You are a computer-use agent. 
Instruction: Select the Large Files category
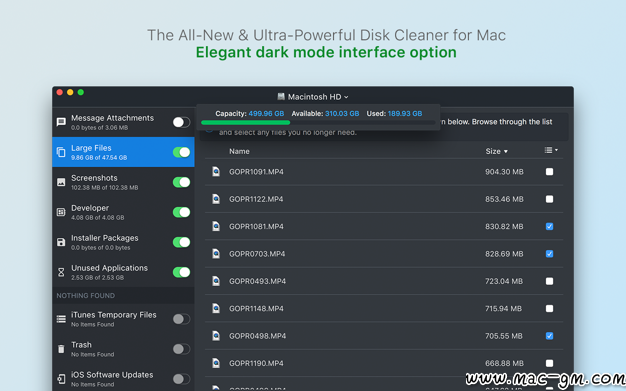(123, 152)
